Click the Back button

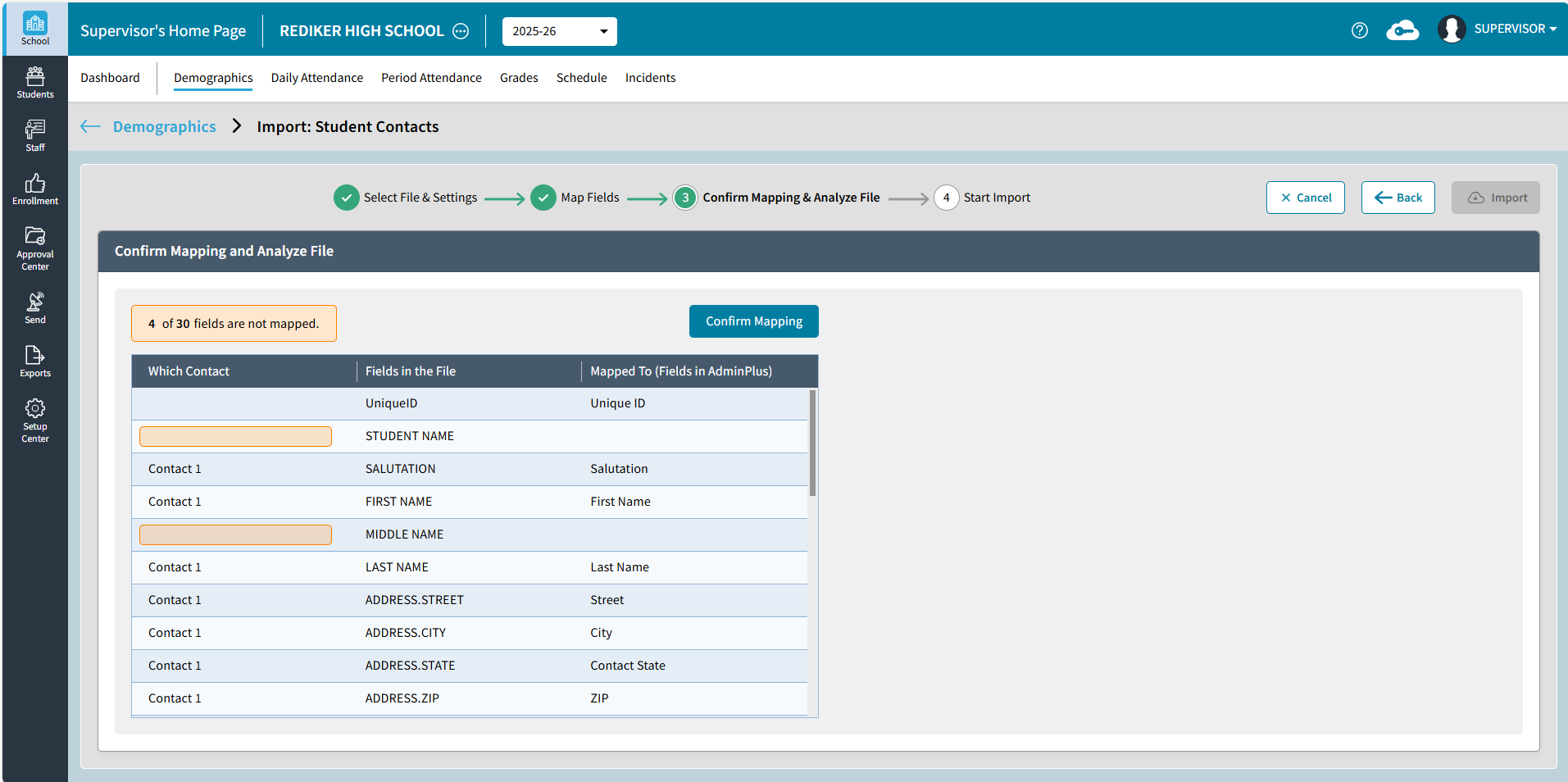click(1398, 198)
